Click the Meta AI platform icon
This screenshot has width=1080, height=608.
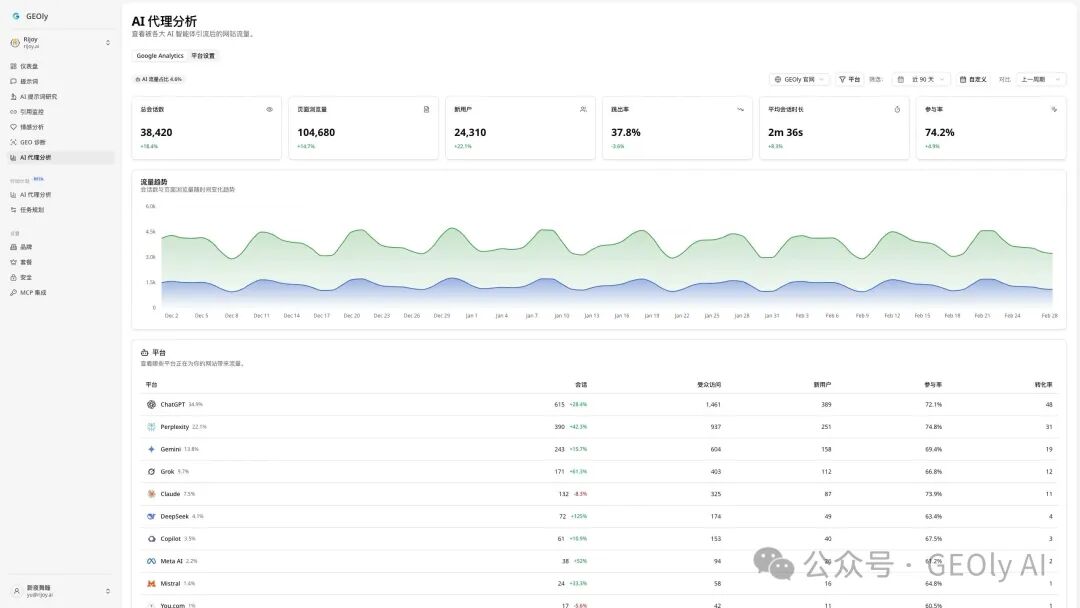(x=152, y=561)
